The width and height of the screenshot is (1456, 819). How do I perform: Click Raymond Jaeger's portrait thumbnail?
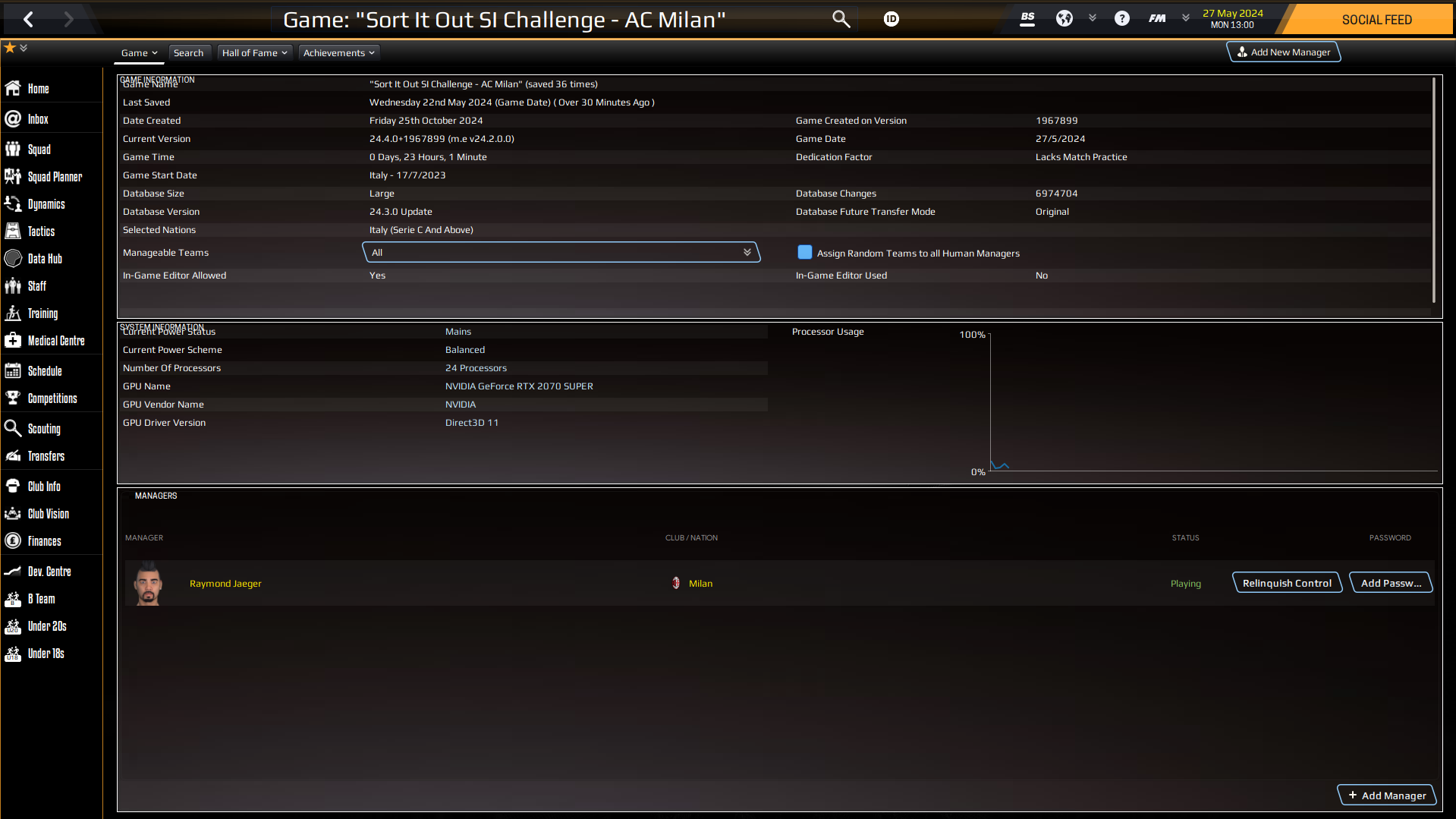[x=148, y=584]
